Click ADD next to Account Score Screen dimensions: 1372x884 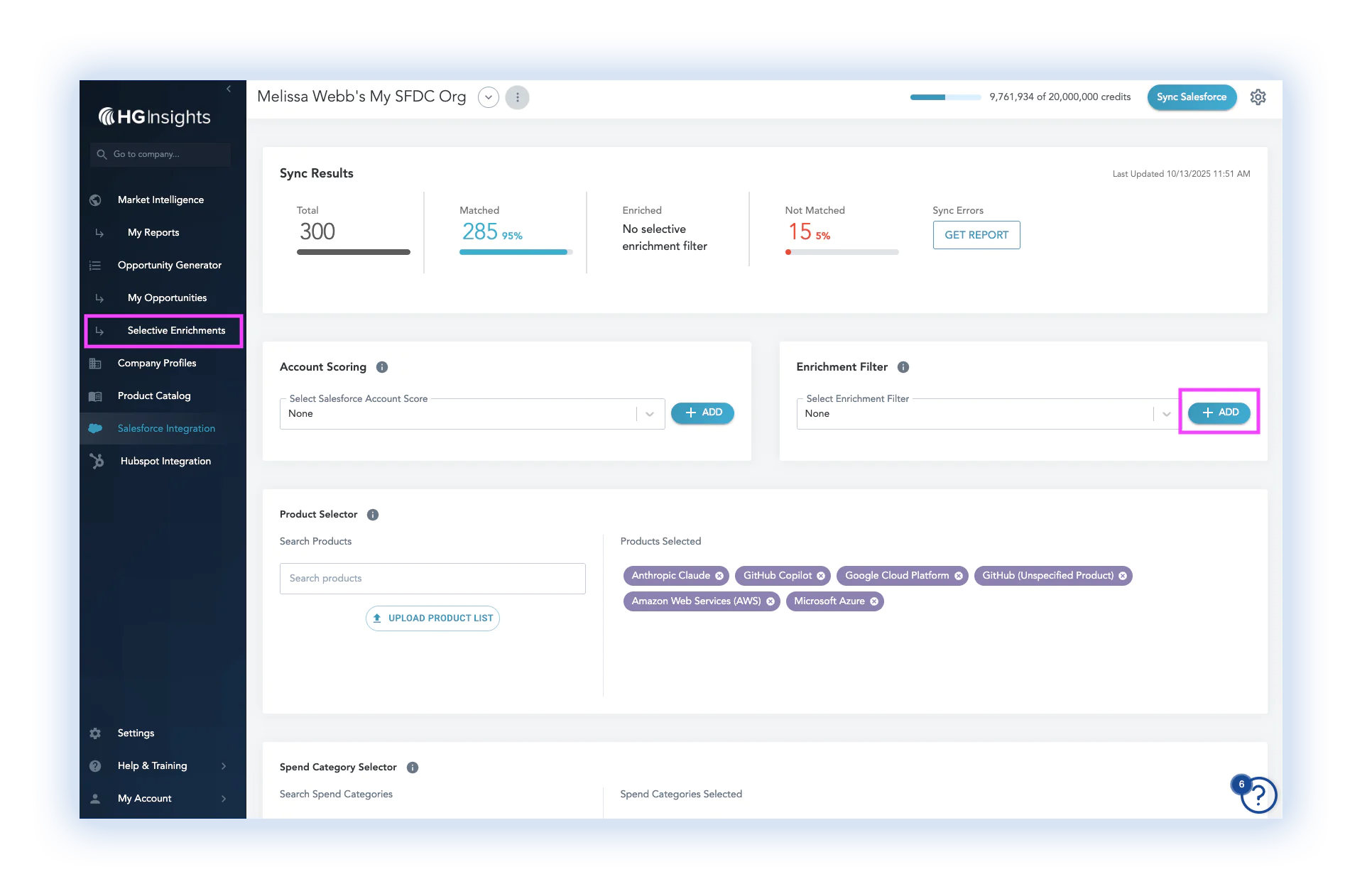(702, 413)
